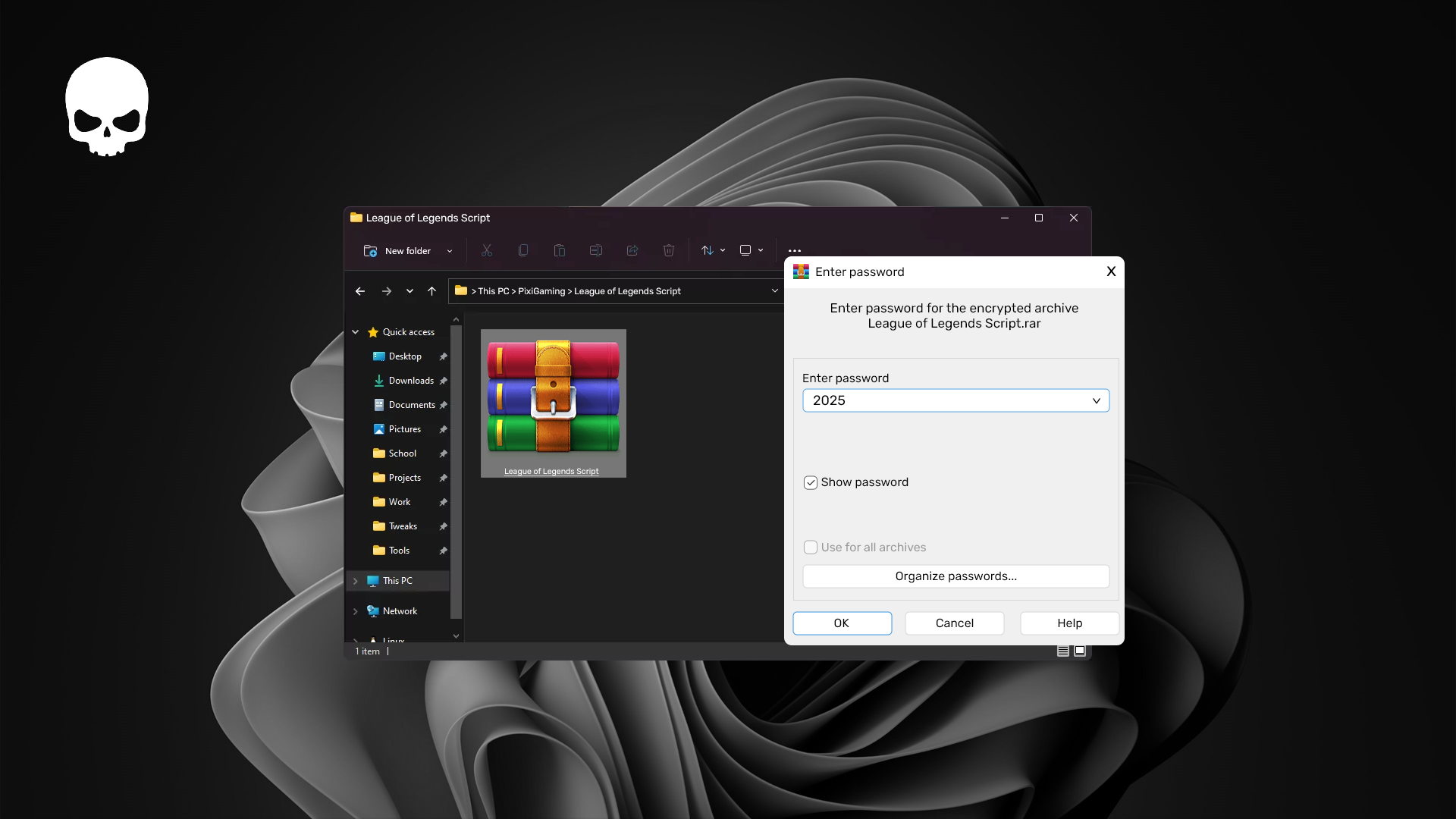Open the Work folder in sidebar
Screen dimensions: 1456x819
392,502
